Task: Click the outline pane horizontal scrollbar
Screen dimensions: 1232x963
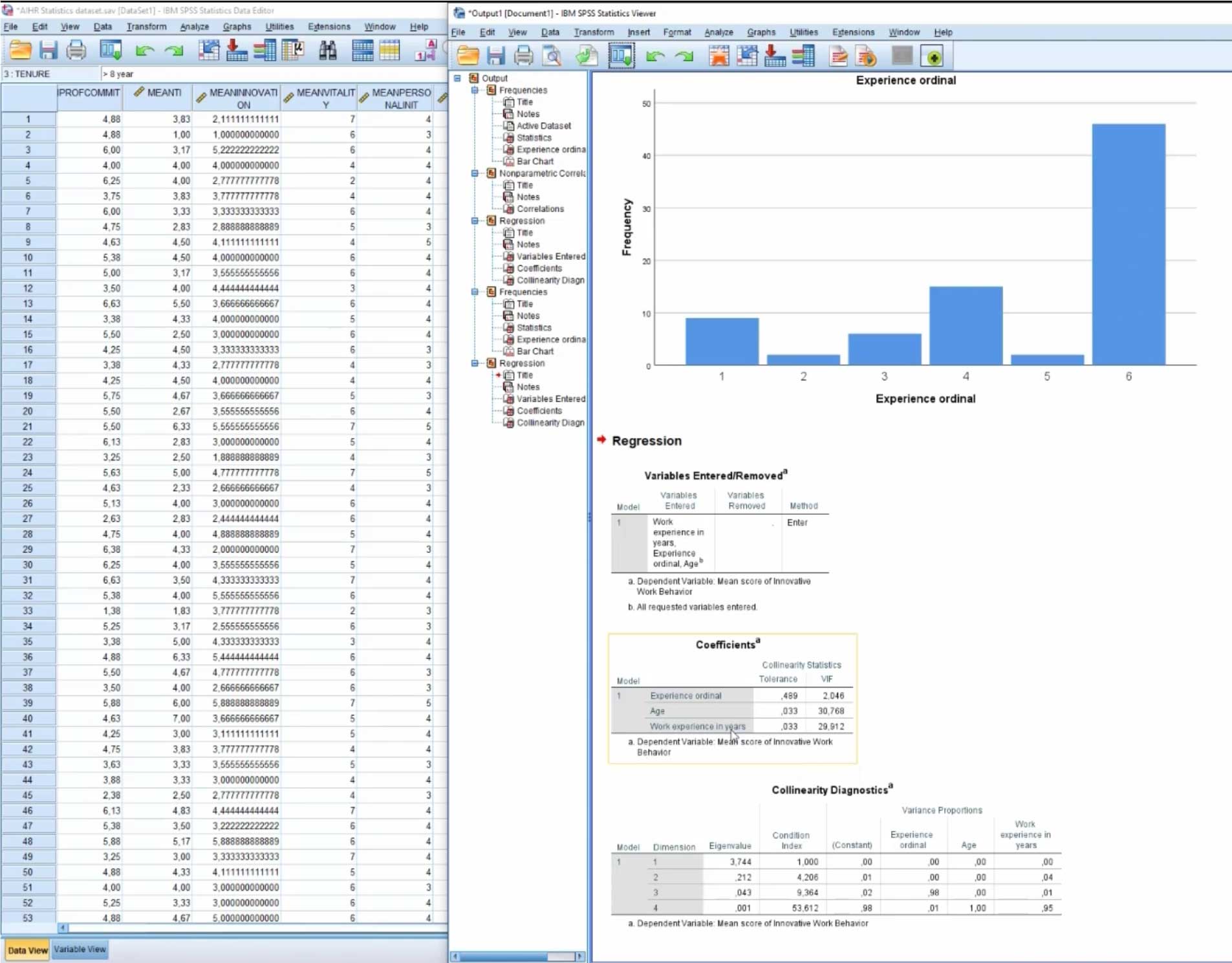Action: click(x=503, y=957)
